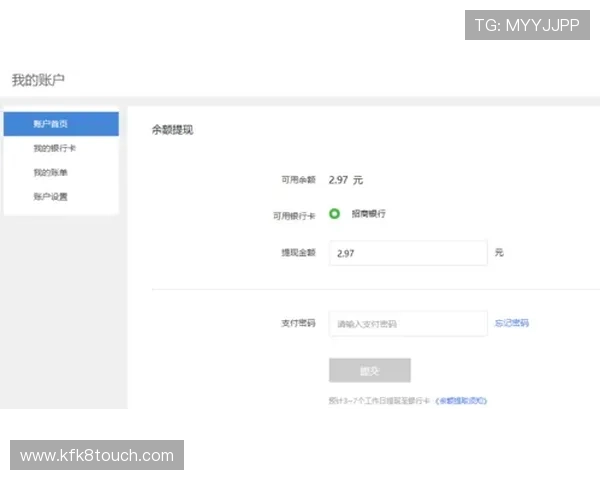Viewport: 600px width, 480px height.
Task: Click the 支付密码 label
Action: tap(298, 323)
